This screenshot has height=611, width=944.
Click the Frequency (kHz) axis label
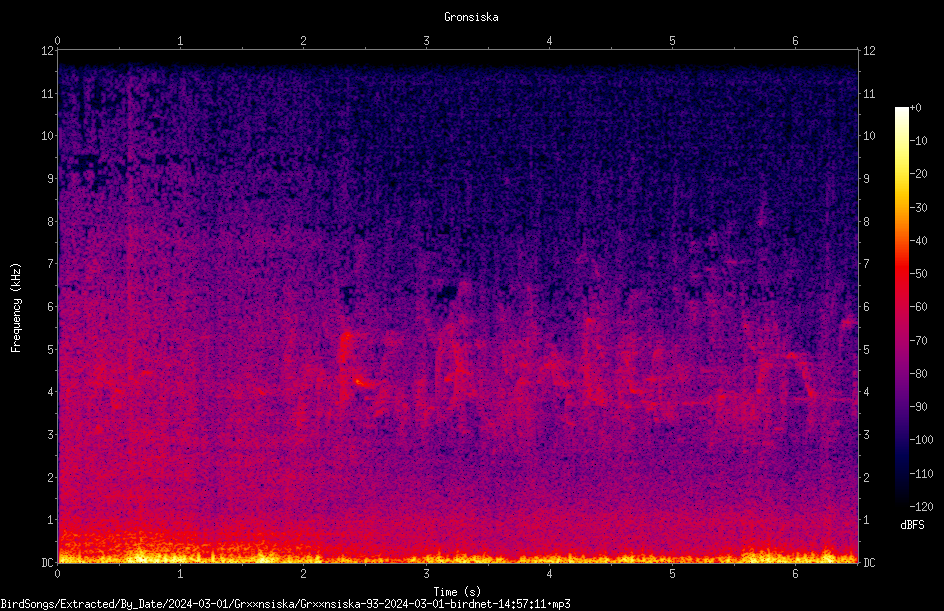[16, 307]
